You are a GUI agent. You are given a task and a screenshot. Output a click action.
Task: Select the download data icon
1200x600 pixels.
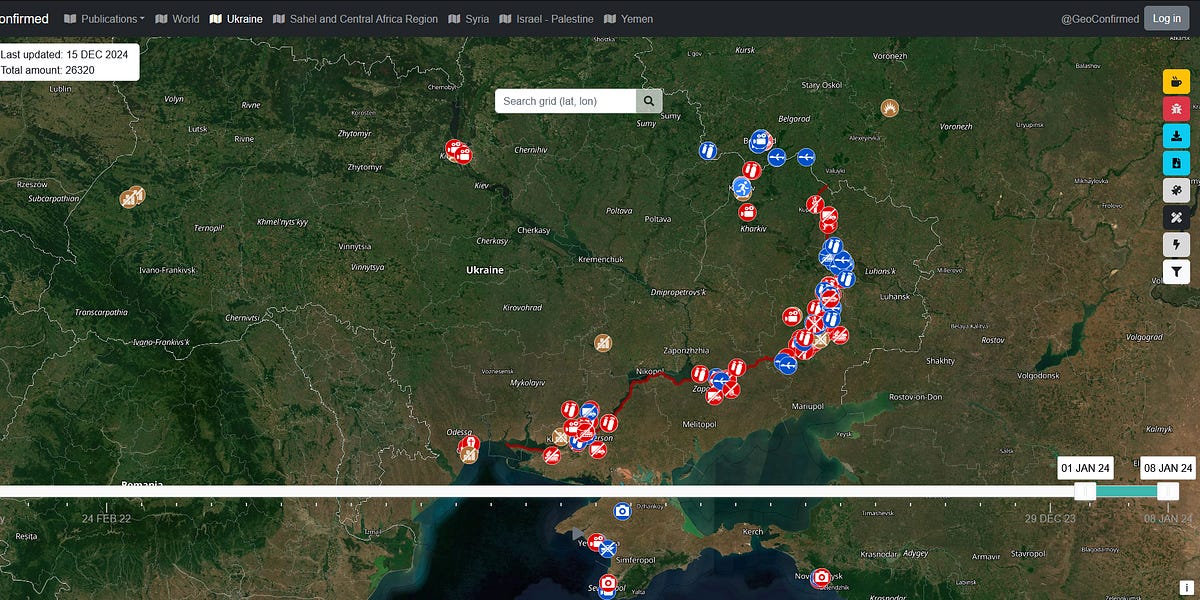pyautogui.click(x=1176, y=135)
